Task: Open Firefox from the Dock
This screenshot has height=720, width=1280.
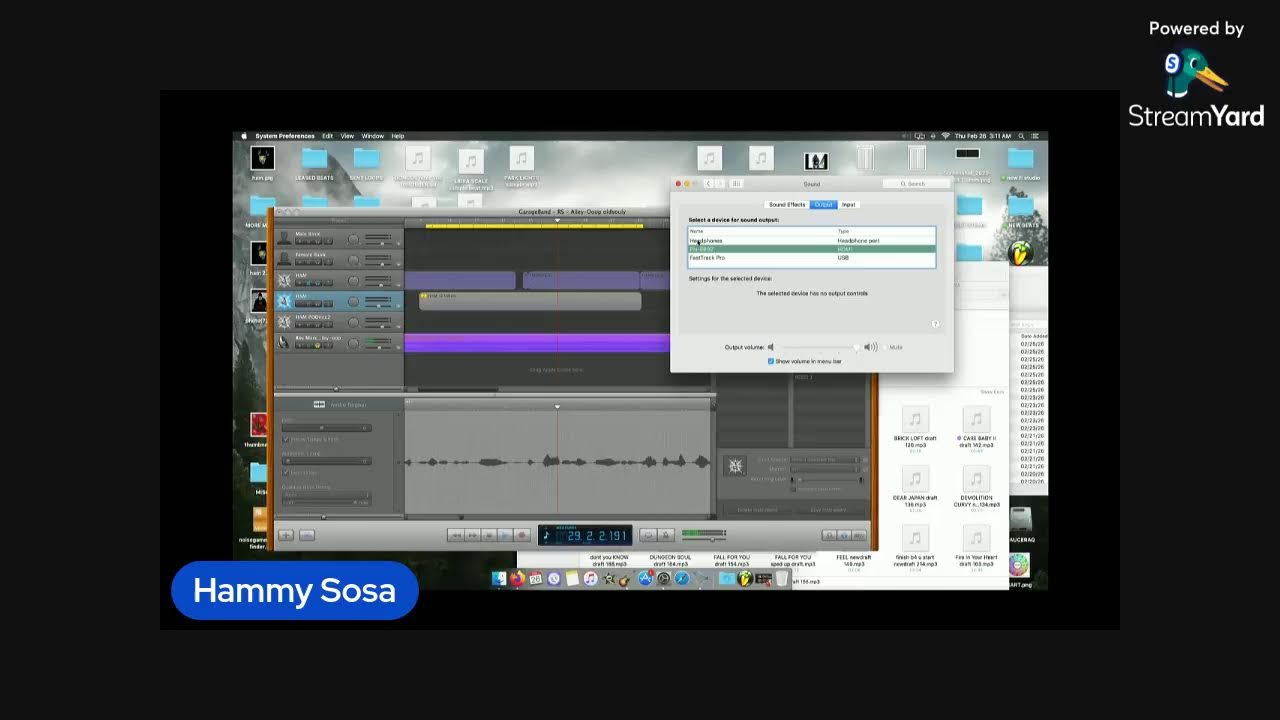Action: pyautogui.click(x=517, y=578)
